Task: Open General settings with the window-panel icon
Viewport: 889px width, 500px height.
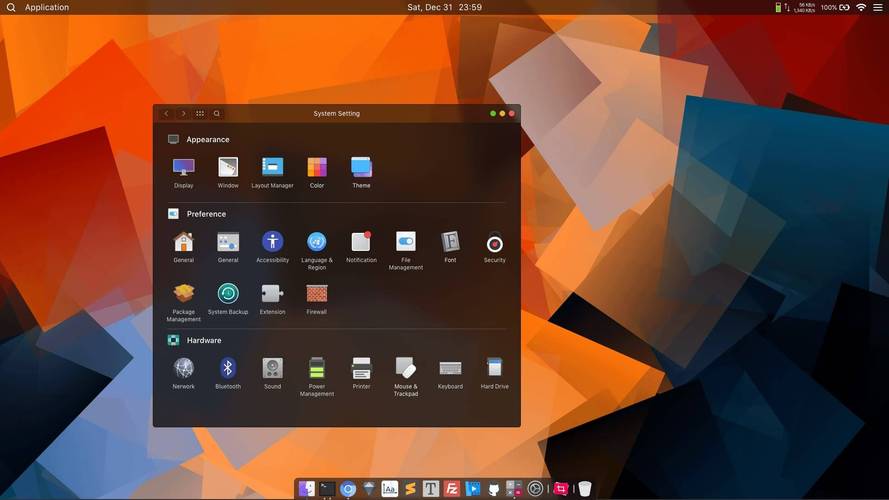Action: pos(228,247)
